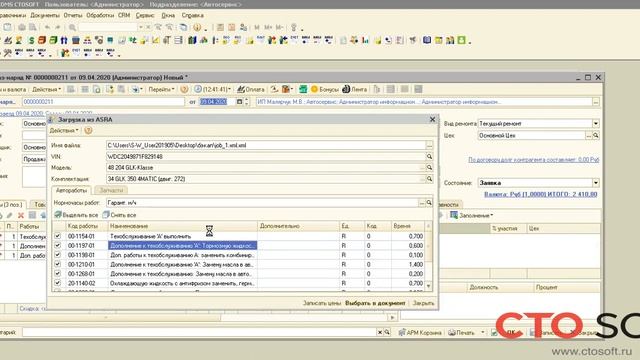640x360 pixels.
Task: Uncheck the work row 00-1268-01
Action: [58, 273]
